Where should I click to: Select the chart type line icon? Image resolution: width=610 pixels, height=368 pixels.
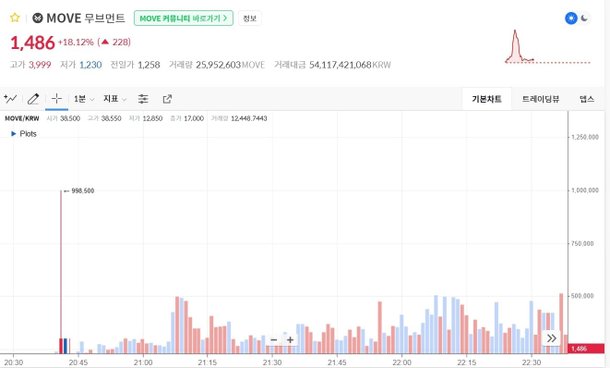pyautogui.click(x=11, y=99)
